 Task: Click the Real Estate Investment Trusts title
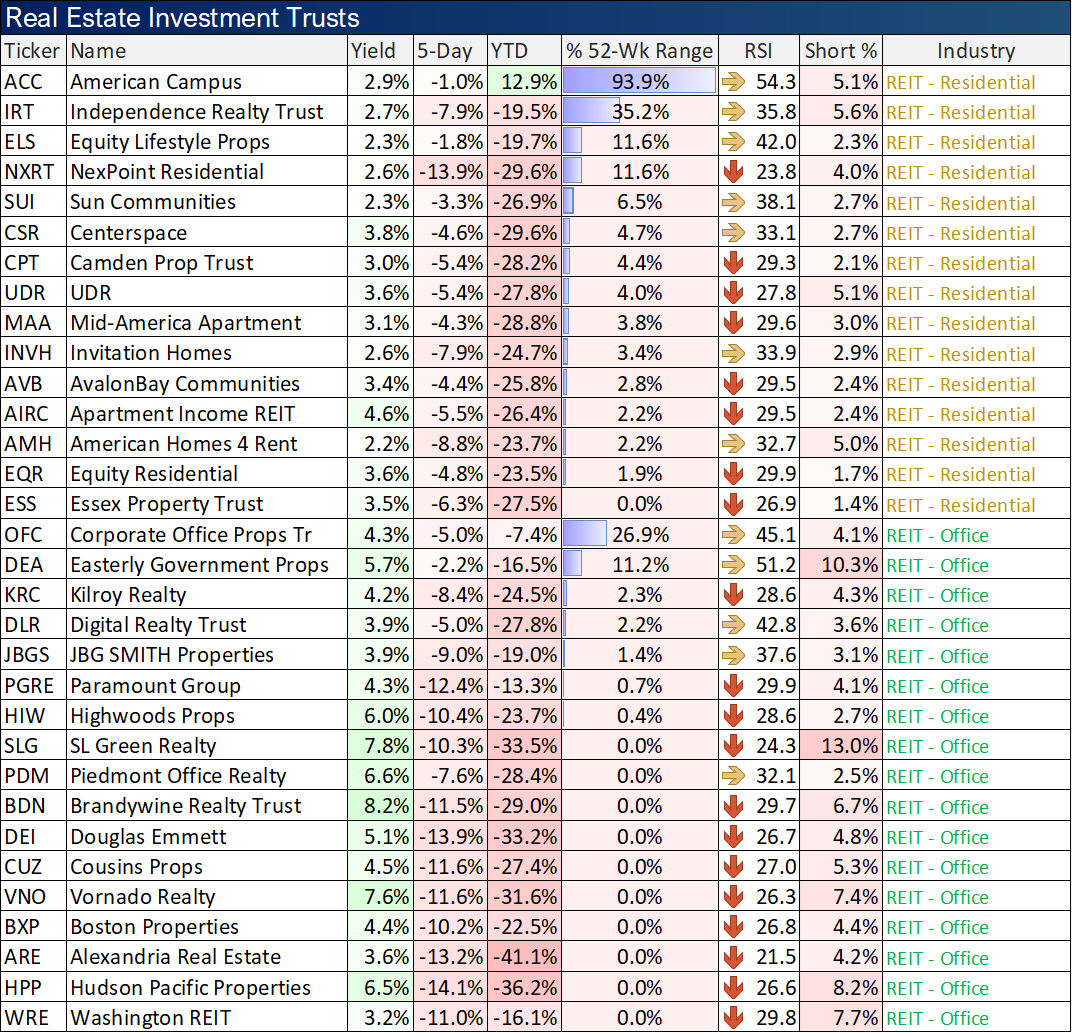182,17
